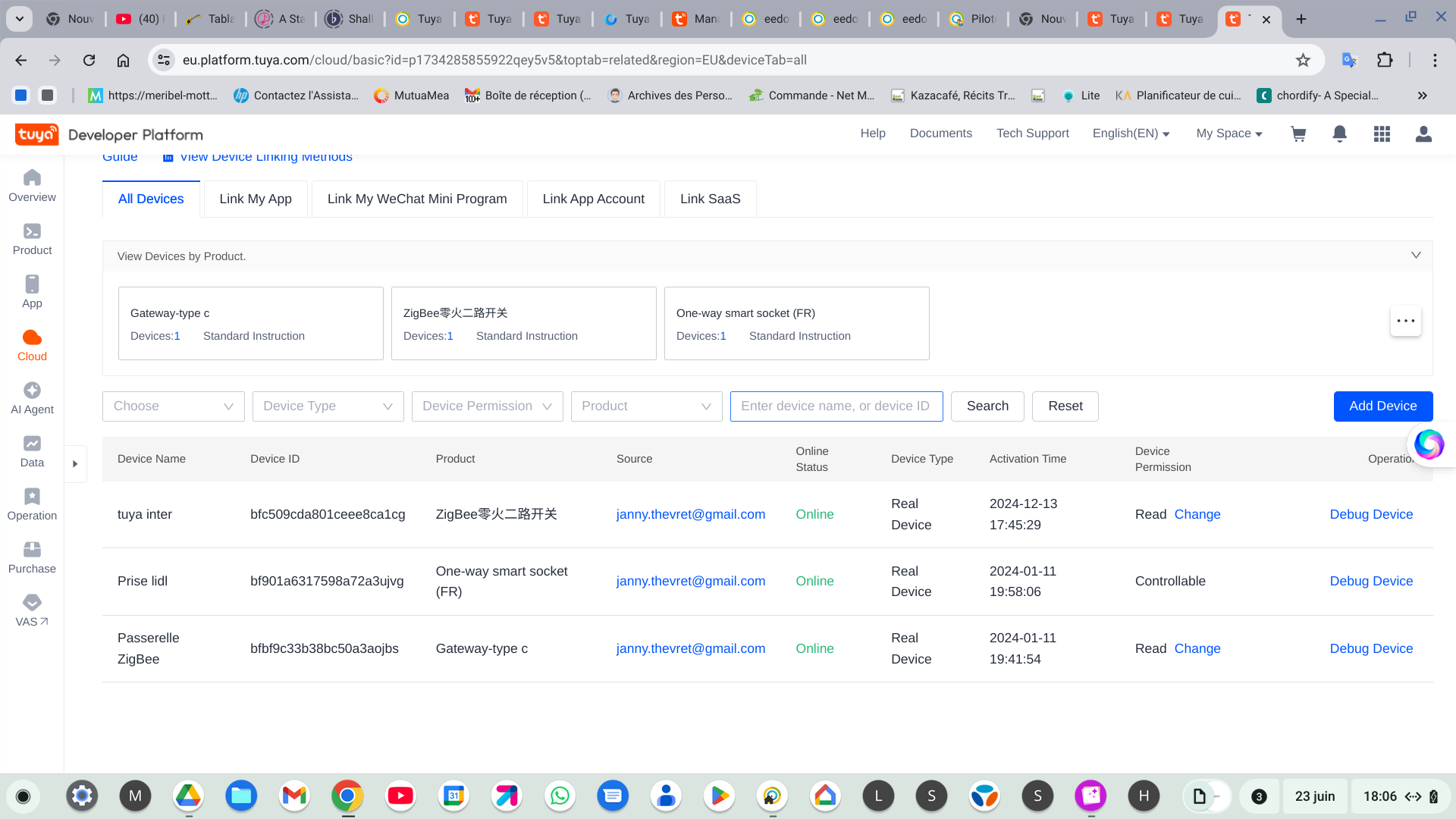Open Google Translate icon in address bar

coord(1349,60)
